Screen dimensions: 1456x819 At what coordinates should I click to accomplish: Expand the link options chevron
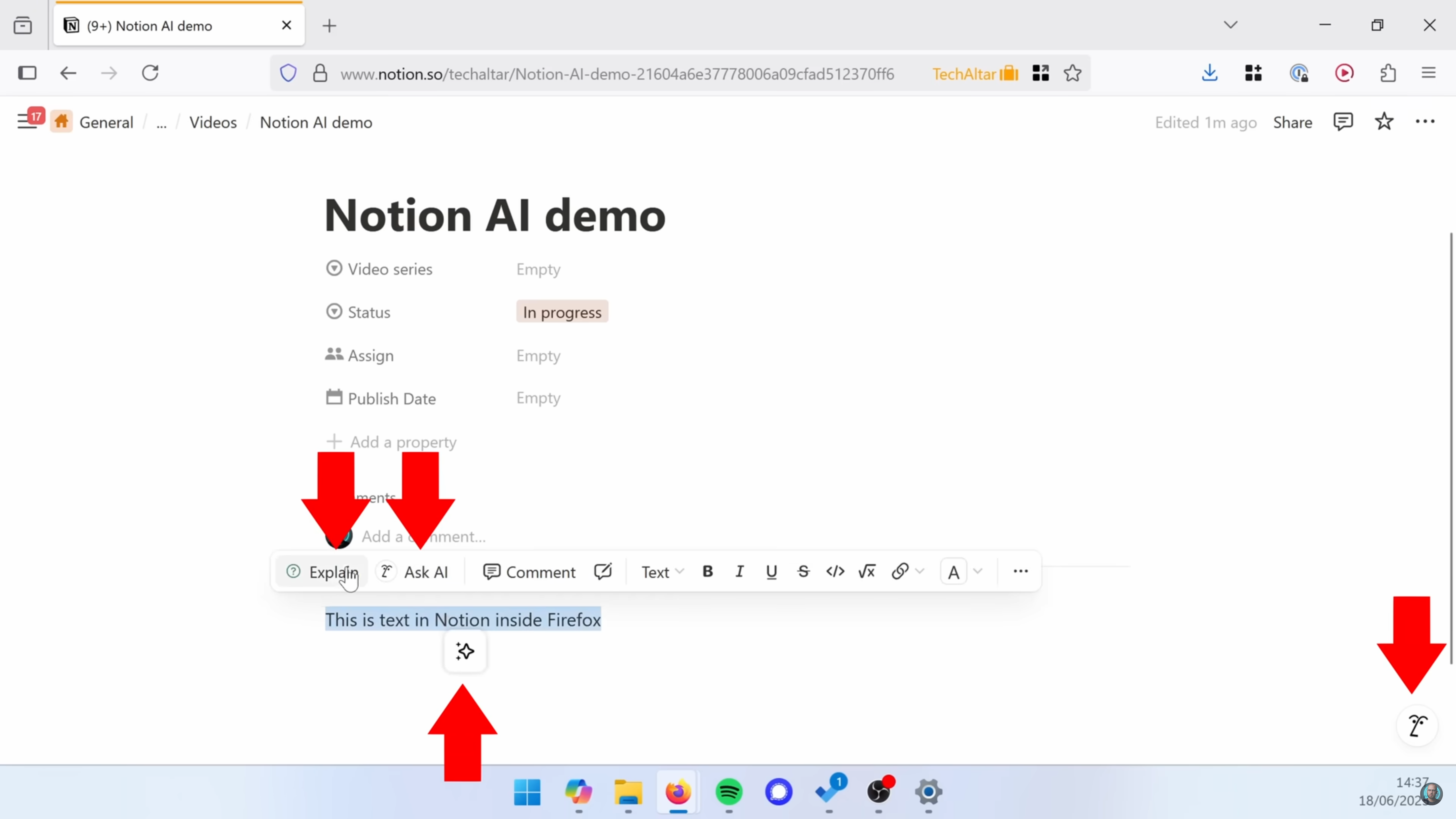click(x=920, y=571)
